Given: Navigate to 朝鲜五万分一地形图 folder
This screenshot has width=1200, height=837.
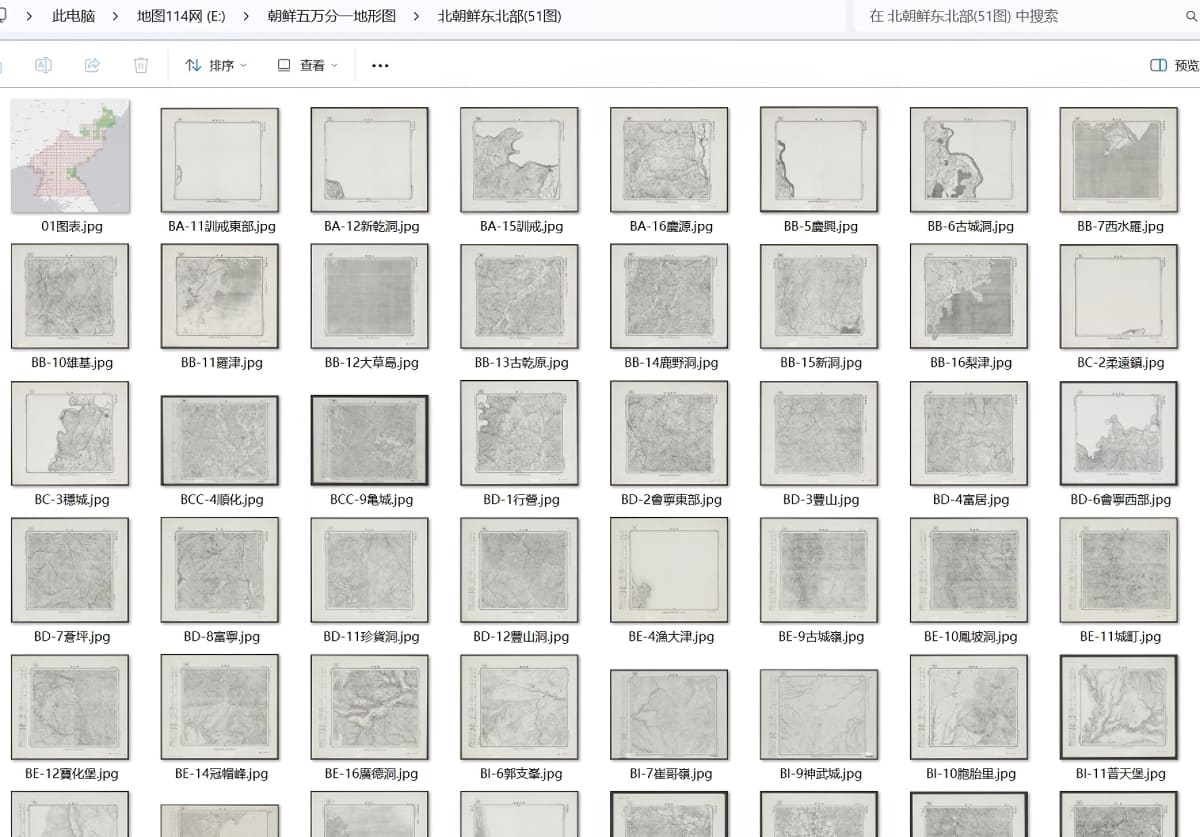Looking at the screenshot, I should 332,16.
